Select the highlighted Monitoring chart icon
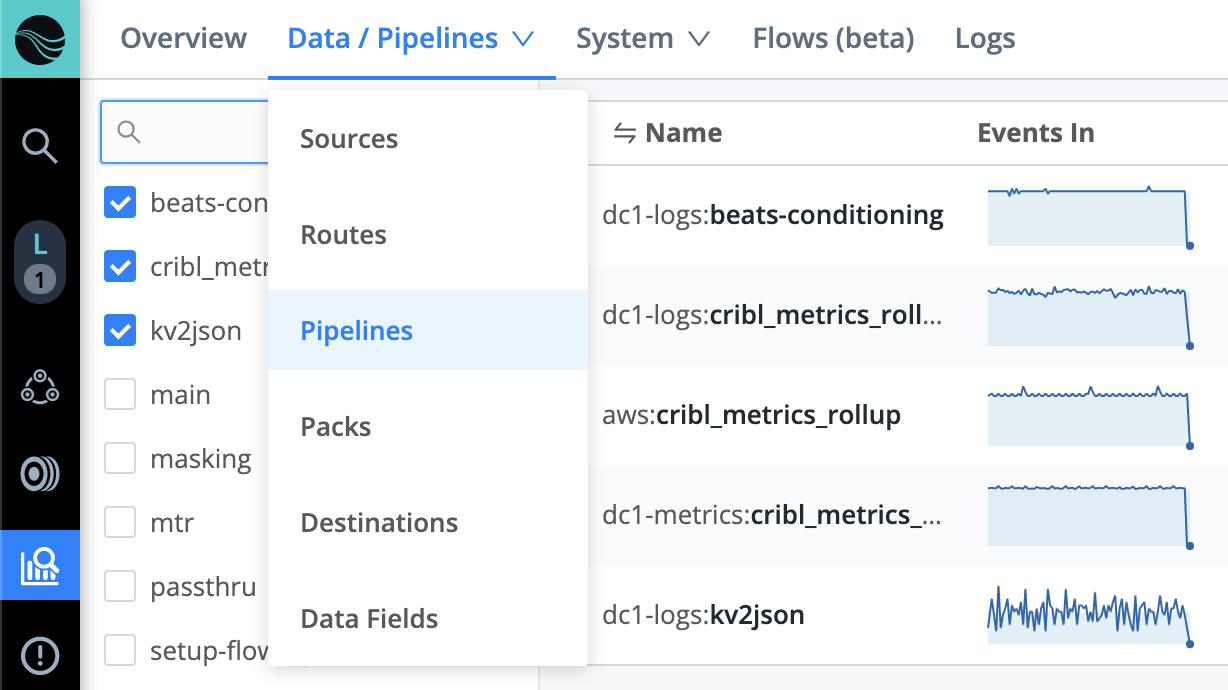The image size is (1228, 690). point(40,565)
